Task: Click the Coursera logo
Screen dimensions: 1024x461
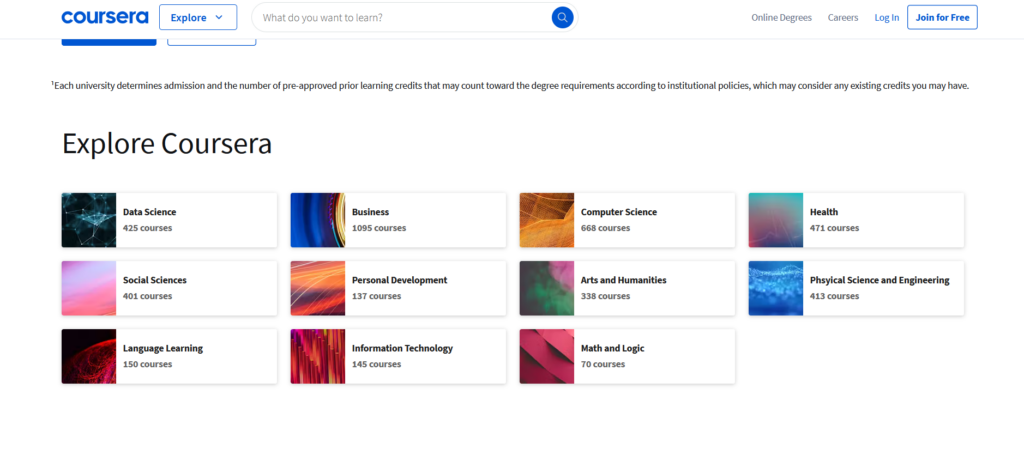Action: [104, 18]
